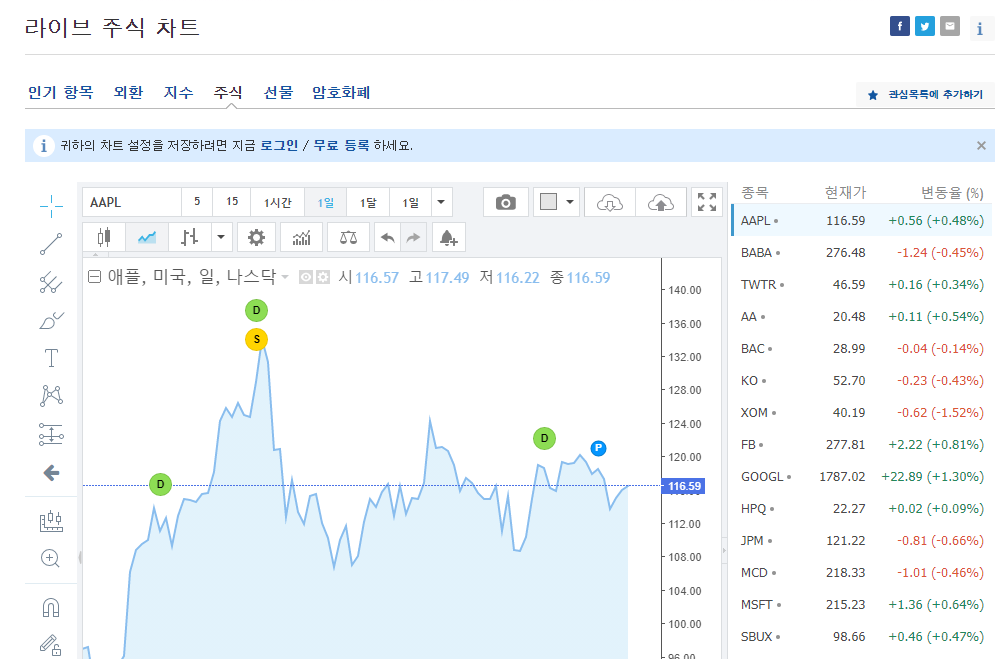Enter fullscreen mode for the chart
Screen dimensions: 1000x659
(x=707, y=203)
